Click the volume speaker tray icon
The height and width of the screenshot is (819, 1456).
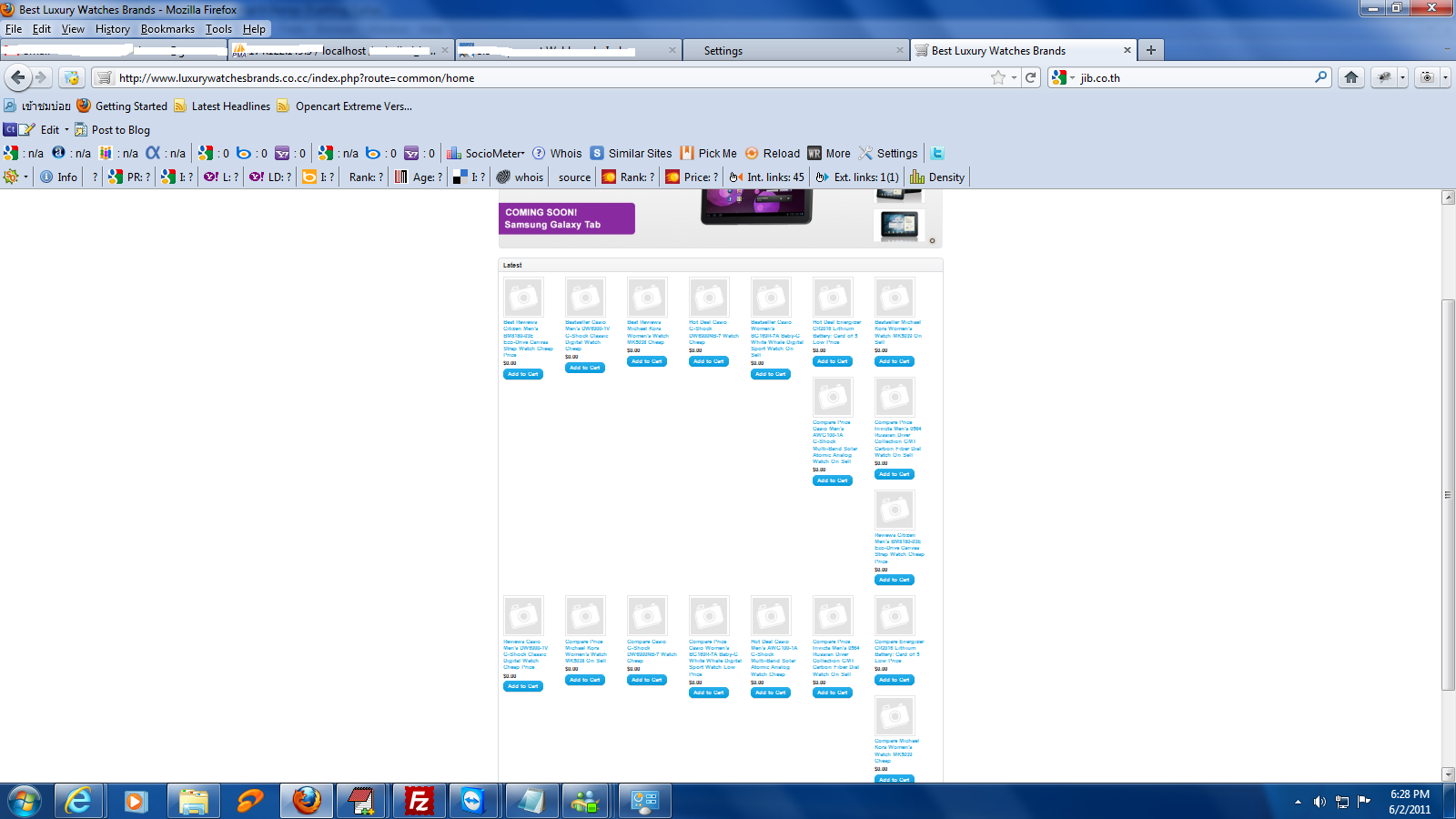tap(1319, 802)
